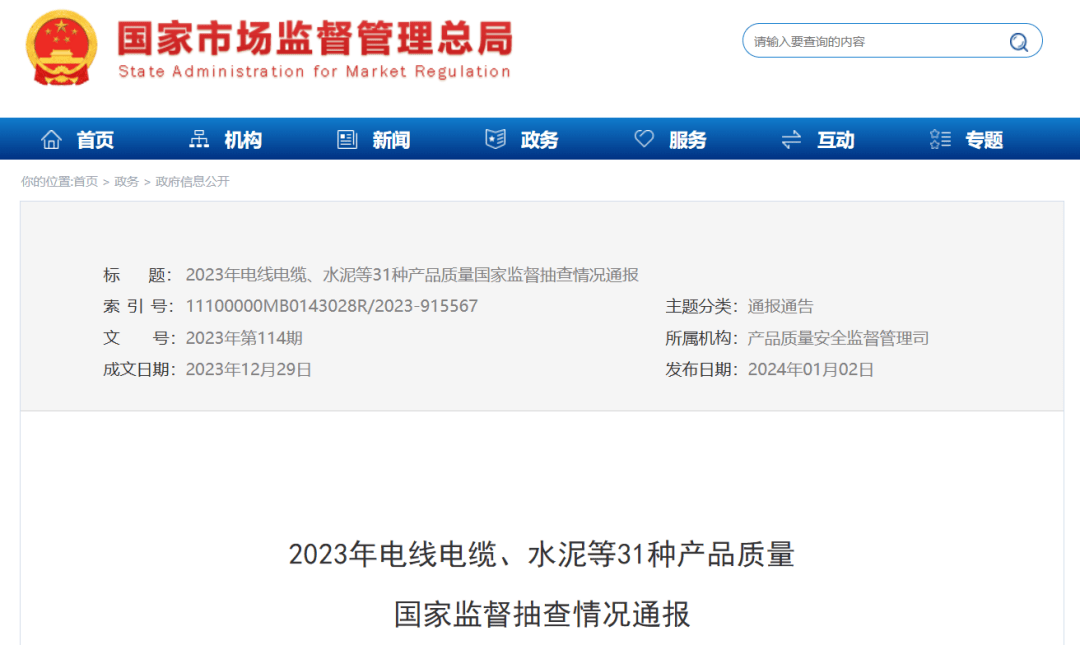Click the 主题分类 field label
The image size is (1080, 645).
click(x=701, y=306)
